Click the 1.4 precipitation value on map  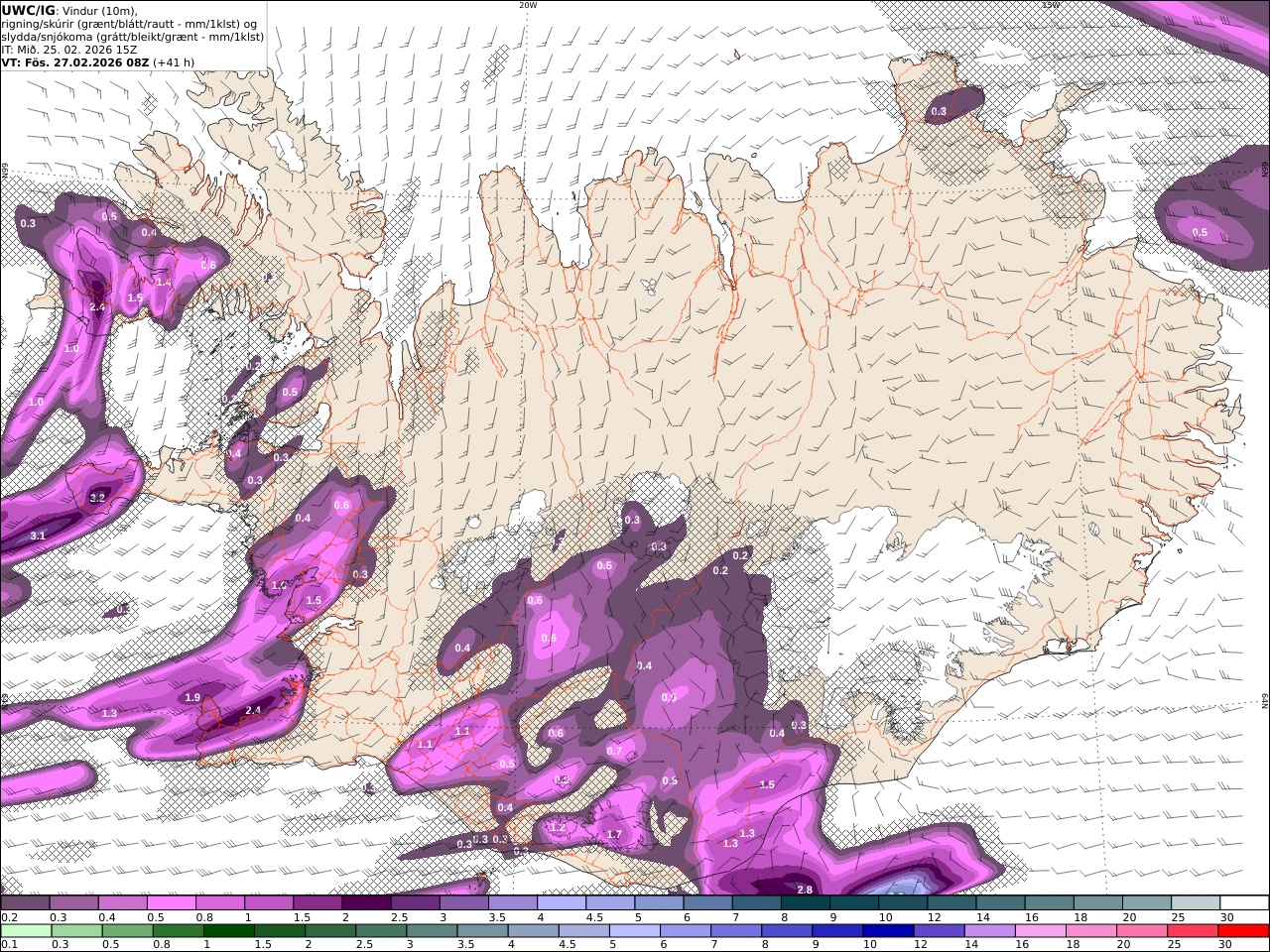click(x=164, y=283)
